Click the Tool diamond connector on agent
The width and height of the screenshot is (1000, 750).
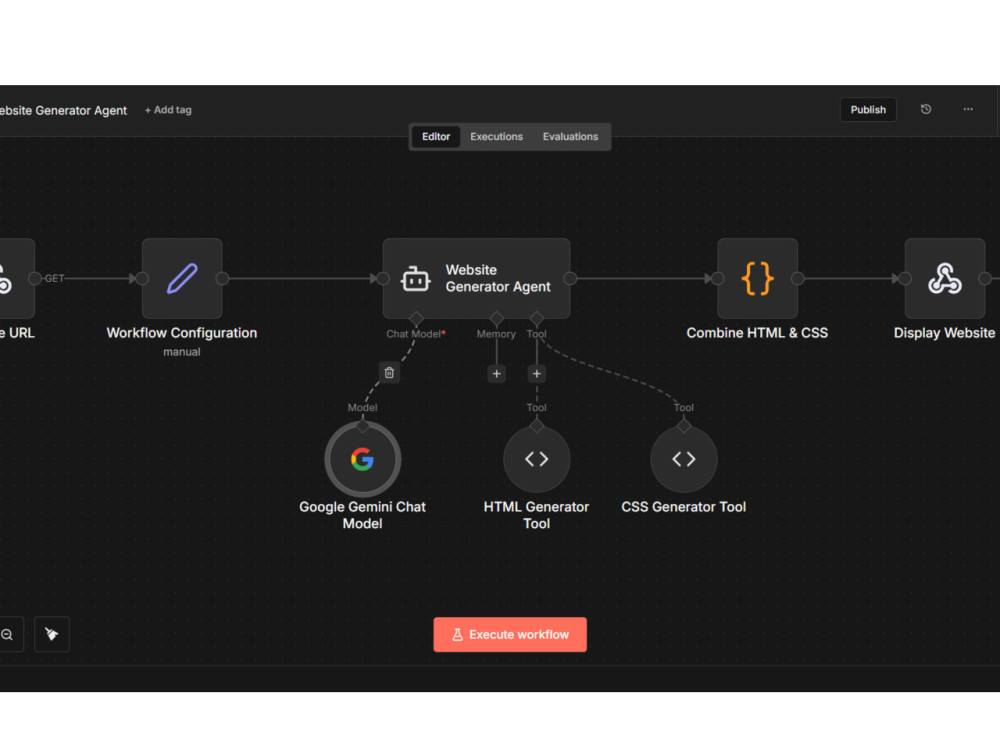536,318
